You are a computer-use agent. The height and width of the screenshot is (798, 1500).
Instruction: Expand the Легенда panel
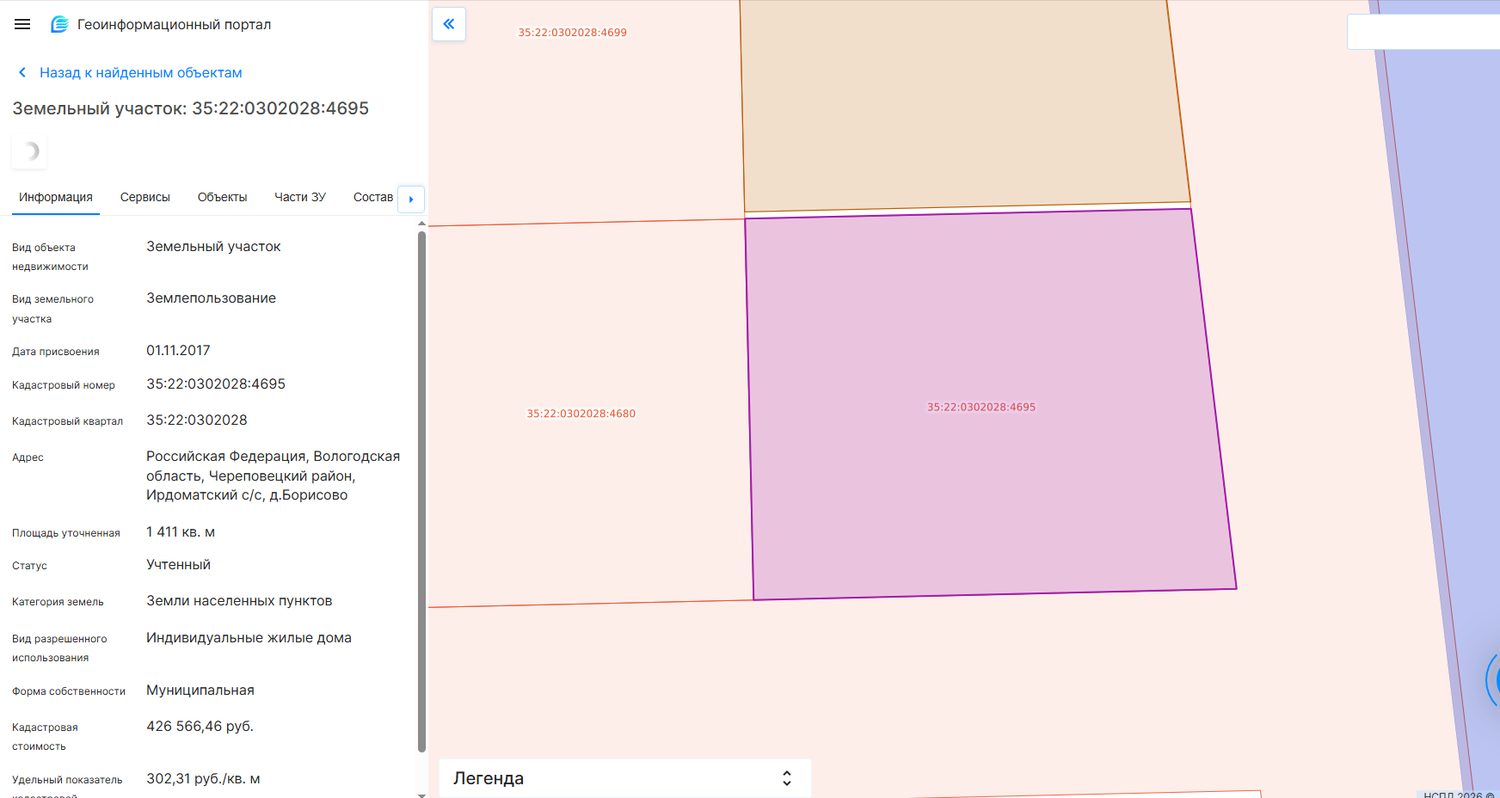click(625, 778)
